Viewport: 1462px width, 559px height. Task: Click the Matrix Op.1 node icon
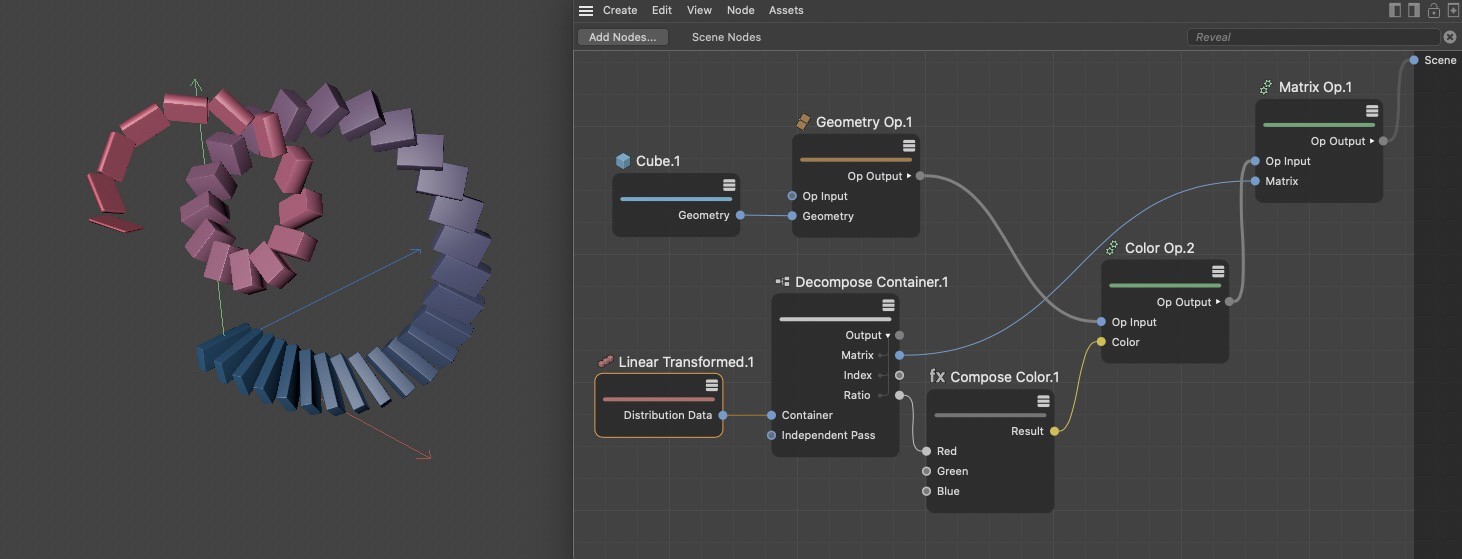click(x=1266, y=87)
